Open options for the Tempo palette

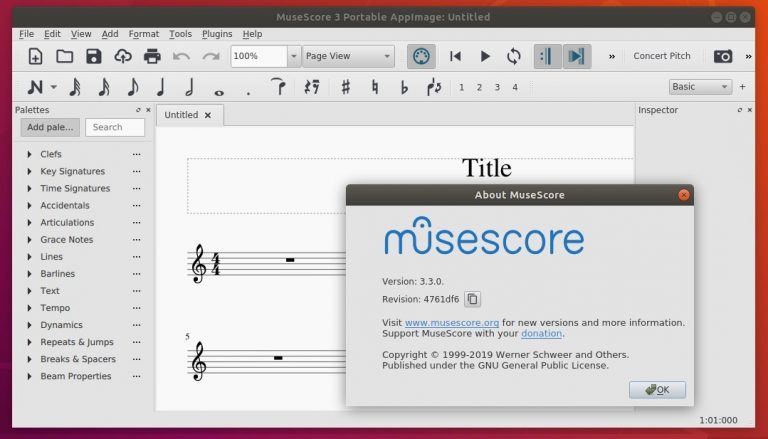point(137,308)
